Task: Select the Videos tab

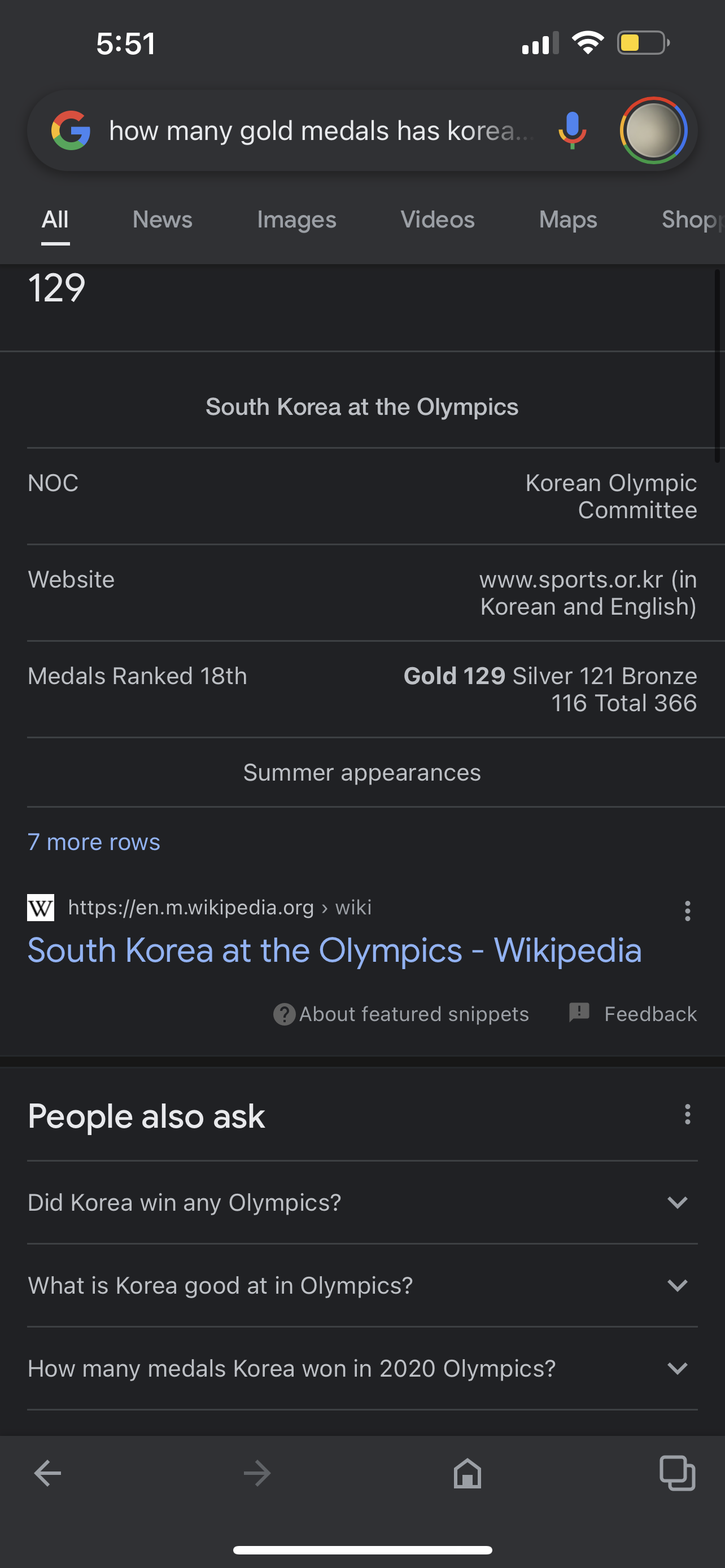Action: [x=438, y=219]
